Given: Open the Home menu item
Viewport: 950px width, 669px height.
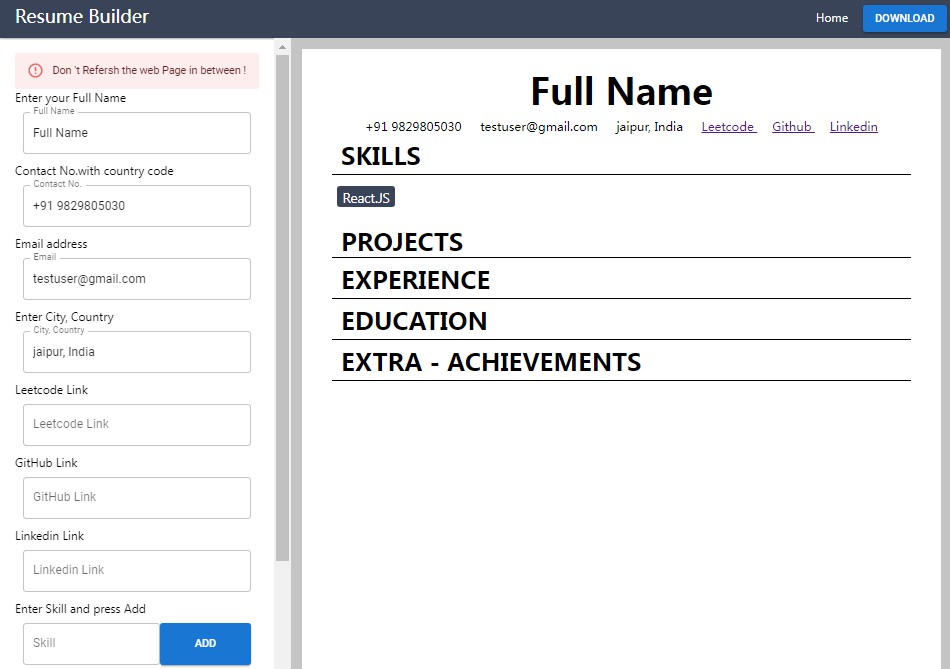Looking at the screenshot, I should tap(831, 18).
